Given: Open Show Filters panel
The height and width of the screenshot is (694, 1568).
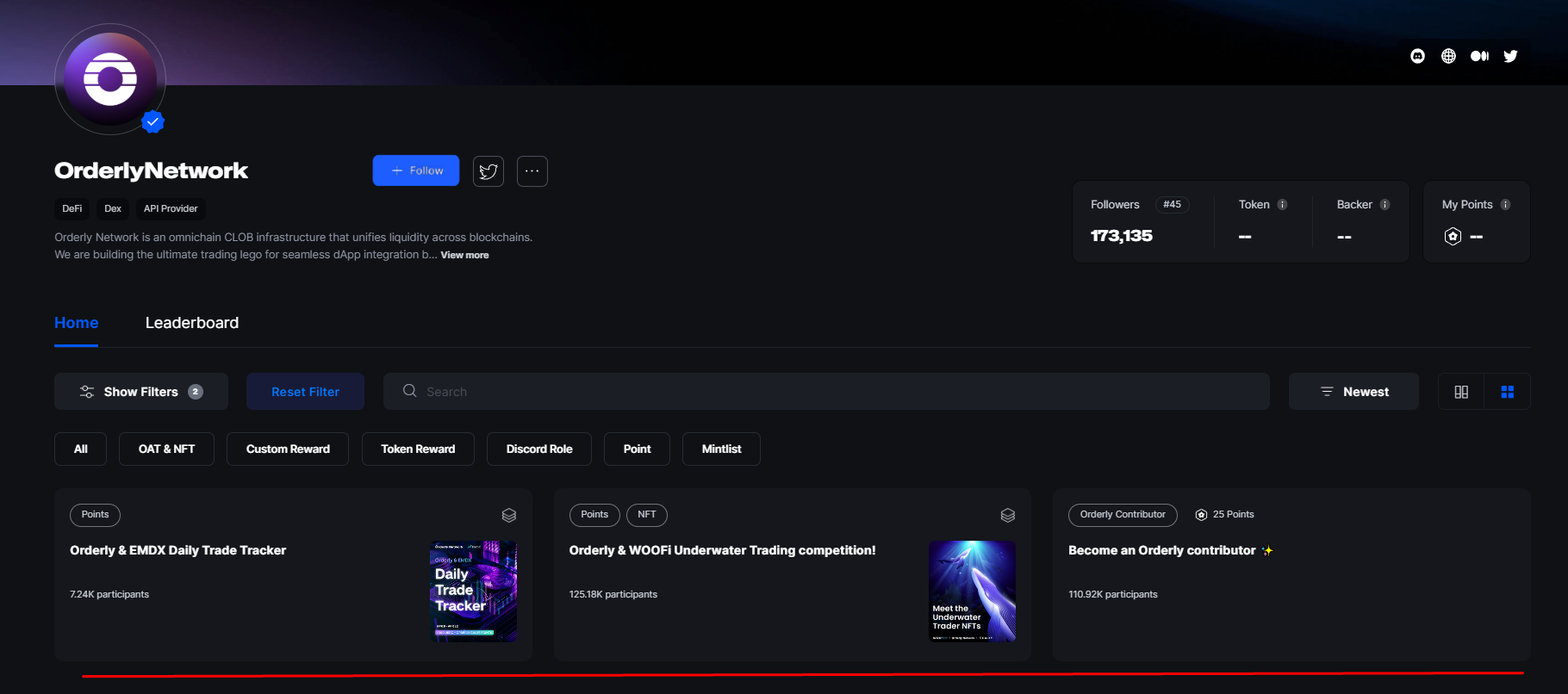Looking at the screenshot, I should [x=141, y=392].
